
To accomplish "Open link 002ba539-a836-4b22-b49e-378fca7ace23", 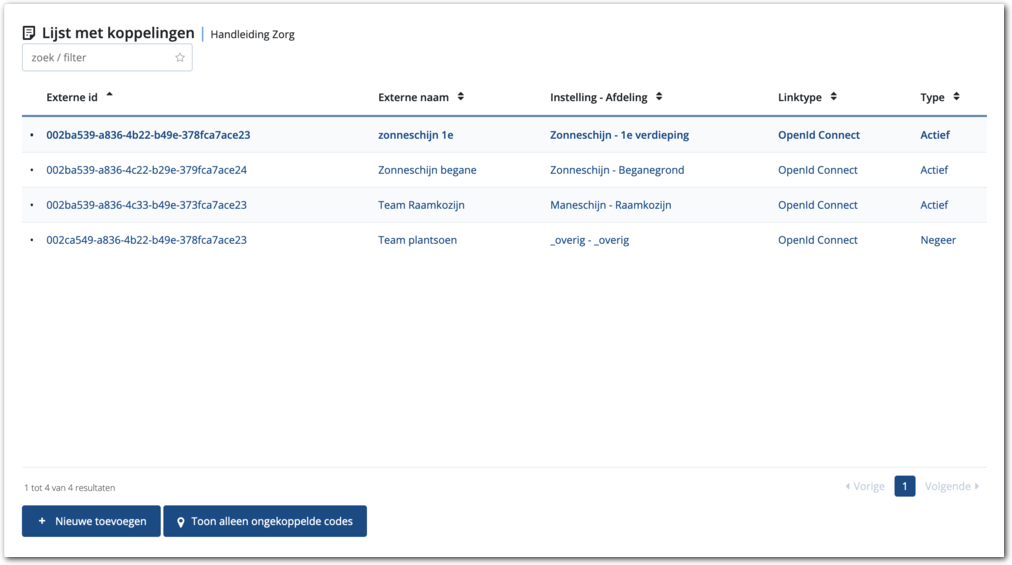I will click(147, 135).
